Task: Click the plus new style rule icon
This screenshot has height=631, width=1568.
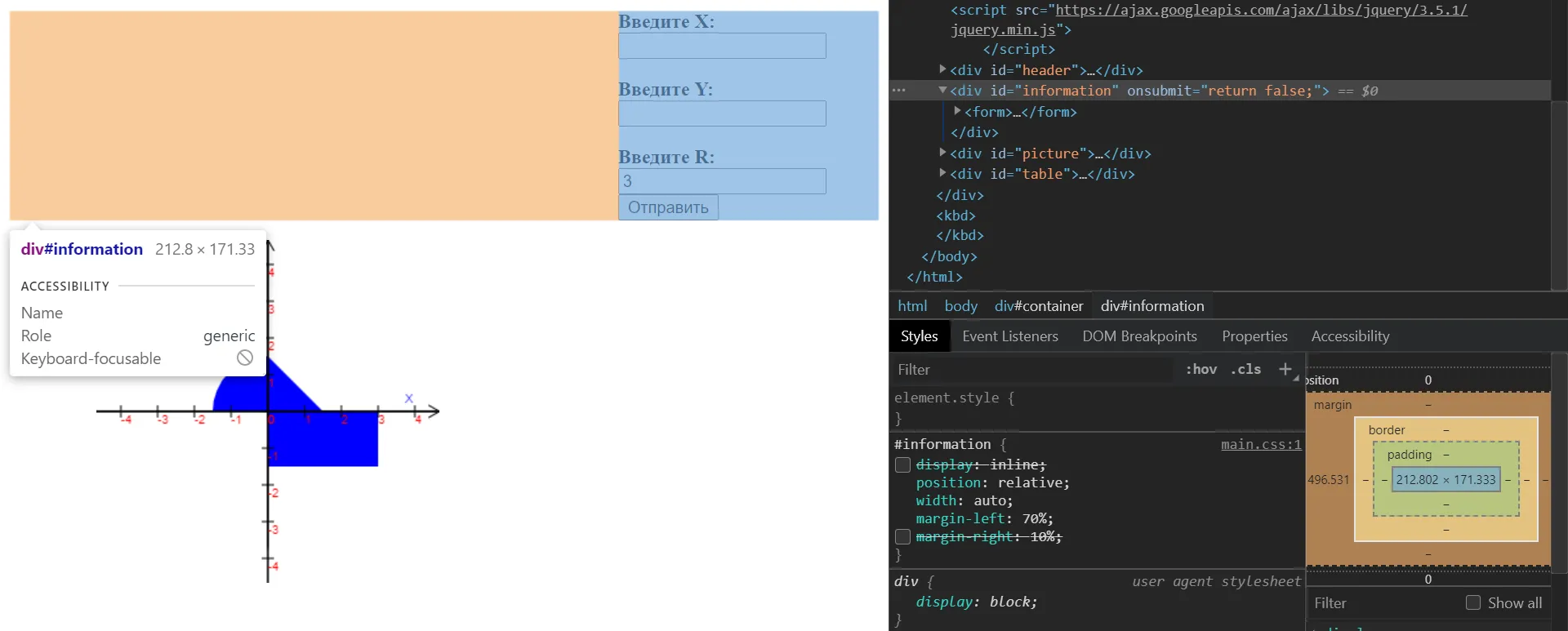Action: point(1285,369)
